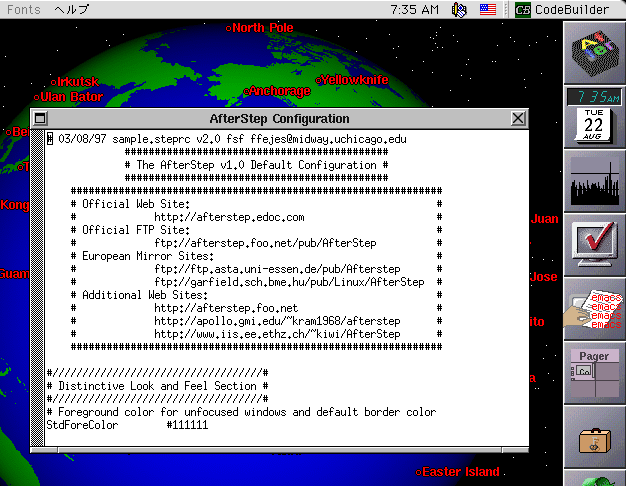626x486 pixels.
Task: Click the Distinctive Look and Feel Section heading
Action: pos(157,386)
